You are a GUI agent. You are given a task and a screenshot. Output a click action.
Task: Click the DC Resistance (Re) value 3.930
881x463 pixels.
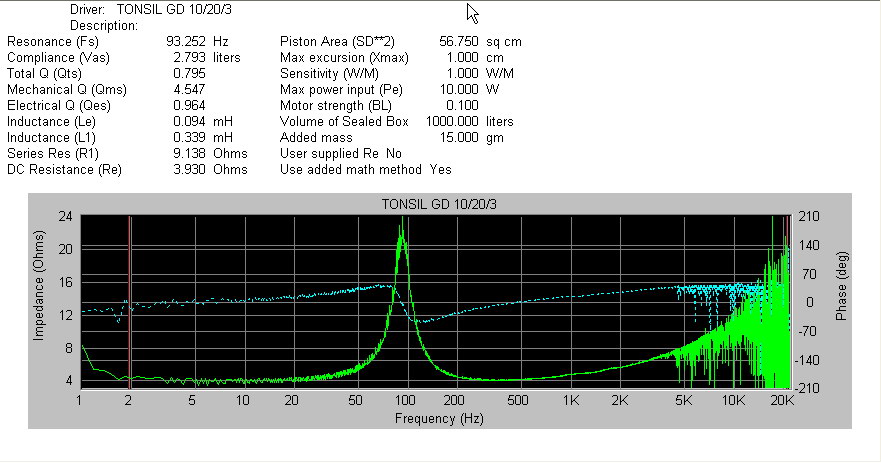click(x=189, y=170)
